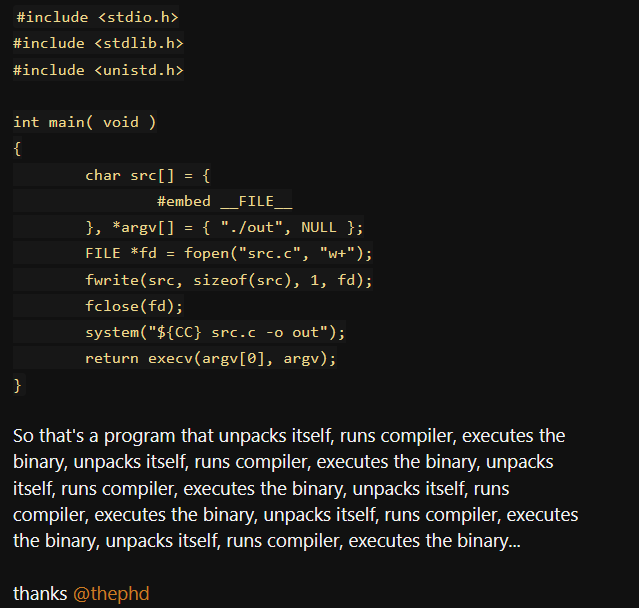The width and height of the screenshot is (639, 608).
Task: Click the line containing "./out", NULL
Action: click(x=224, y=227)
